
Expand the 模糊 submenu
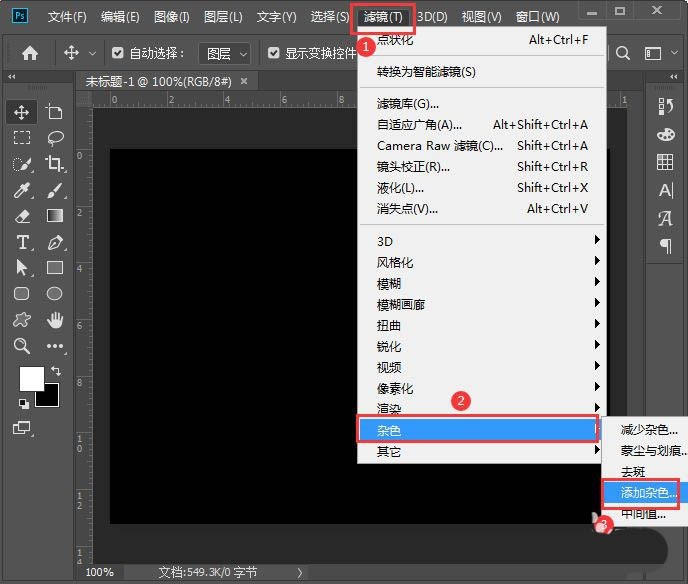[481, 283]
